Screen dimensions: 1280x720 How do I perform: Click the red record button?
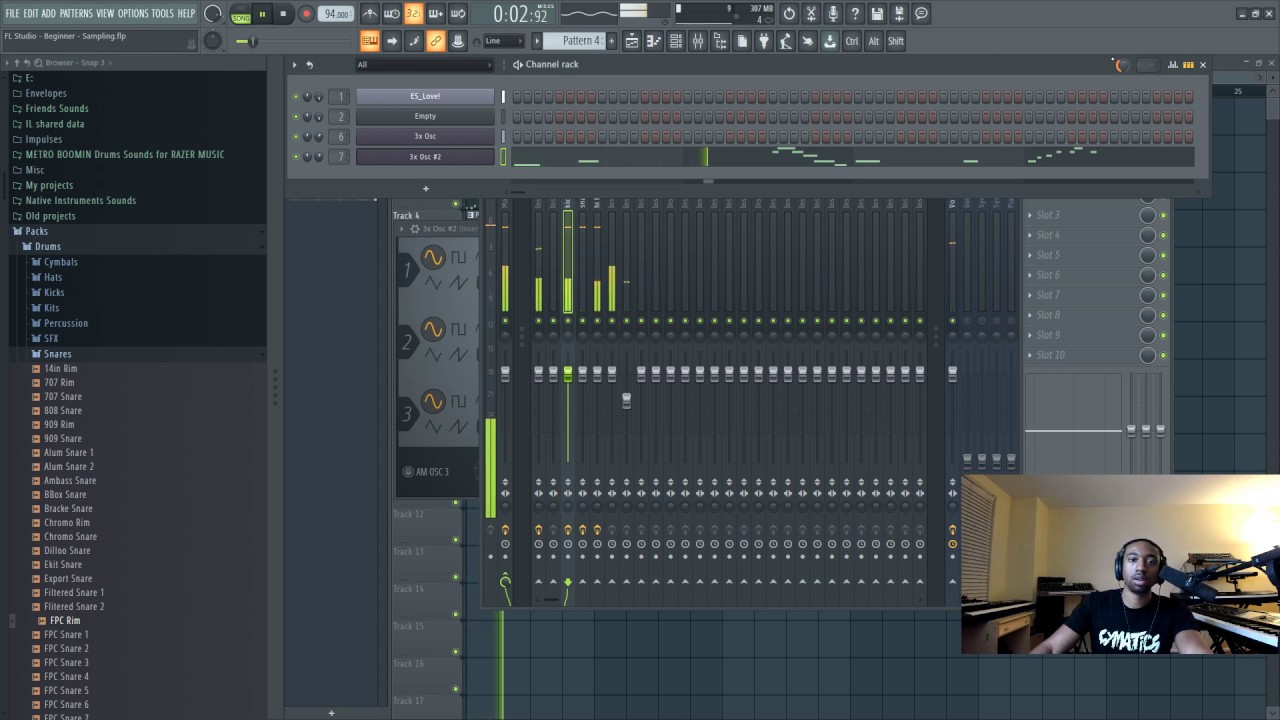click(x=306, y=14)
